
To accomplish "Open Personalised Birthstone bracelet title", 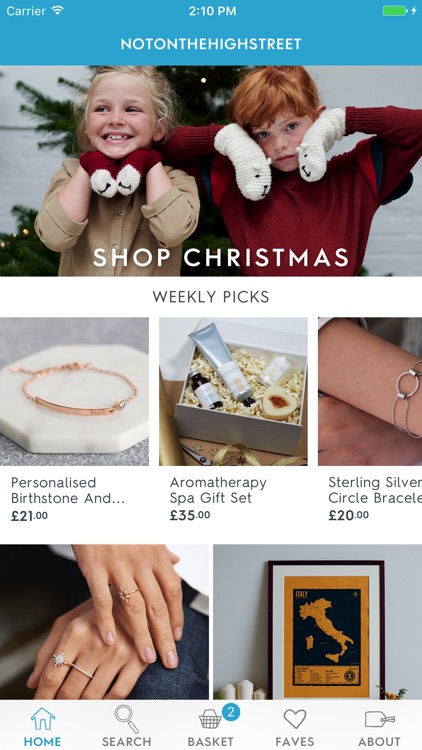I will (x=68, y=490).
